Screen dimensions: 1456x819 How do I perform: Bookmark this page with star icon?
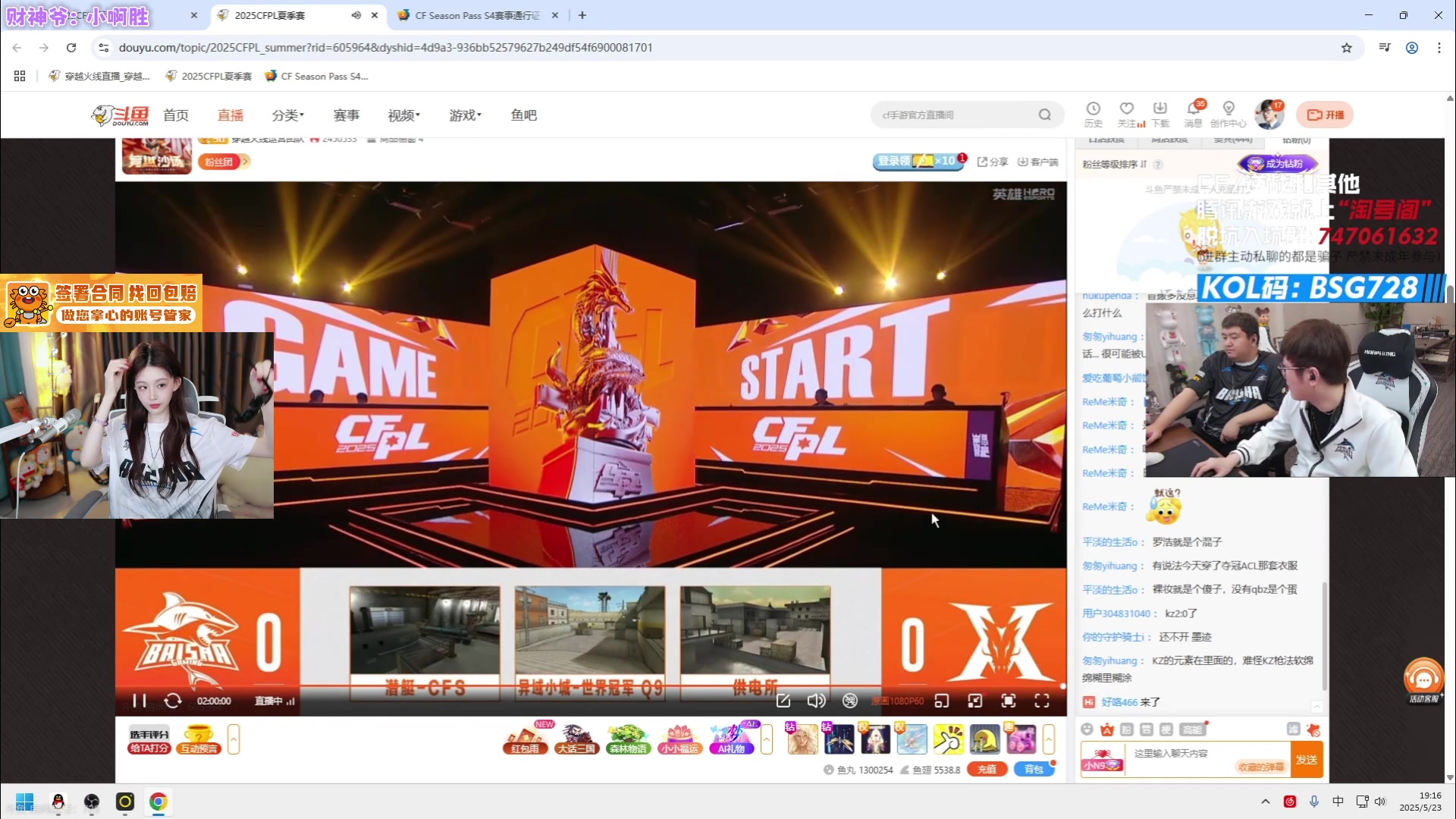1347,48
